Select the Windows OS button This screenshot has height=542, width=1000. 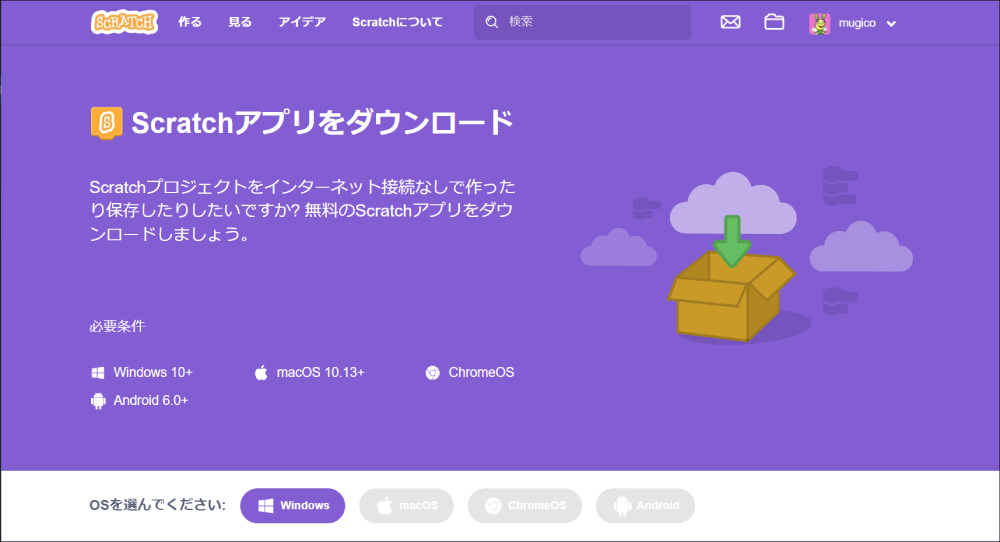coord(293,506)
